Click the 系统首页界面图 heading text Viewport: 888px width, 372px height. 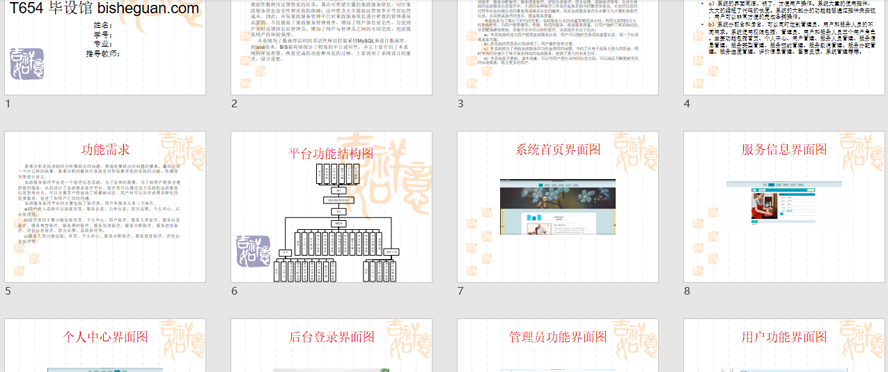click(x=558, y=149)
